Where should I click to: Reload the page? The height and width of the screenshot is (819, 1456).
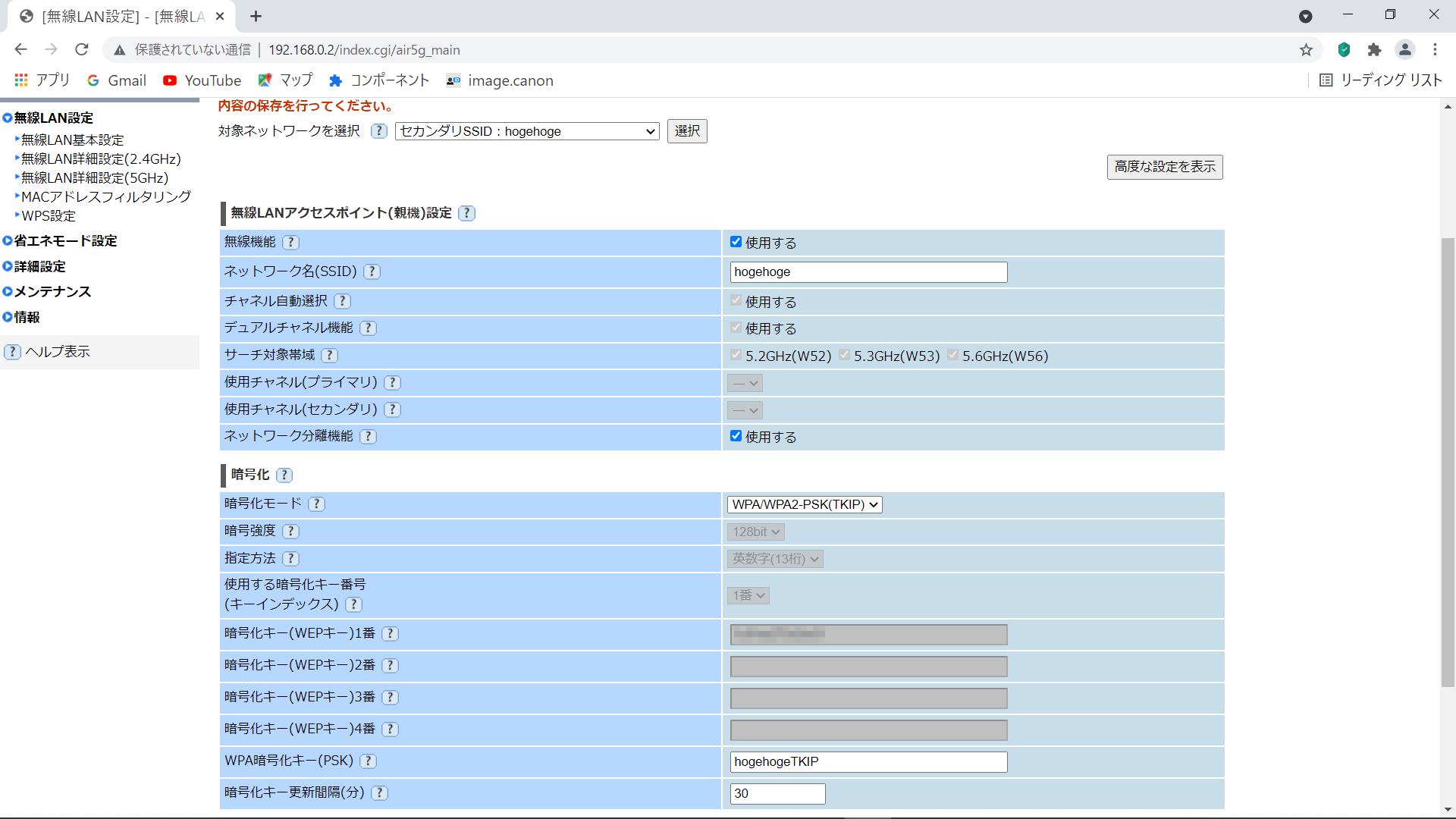[82, 50]
